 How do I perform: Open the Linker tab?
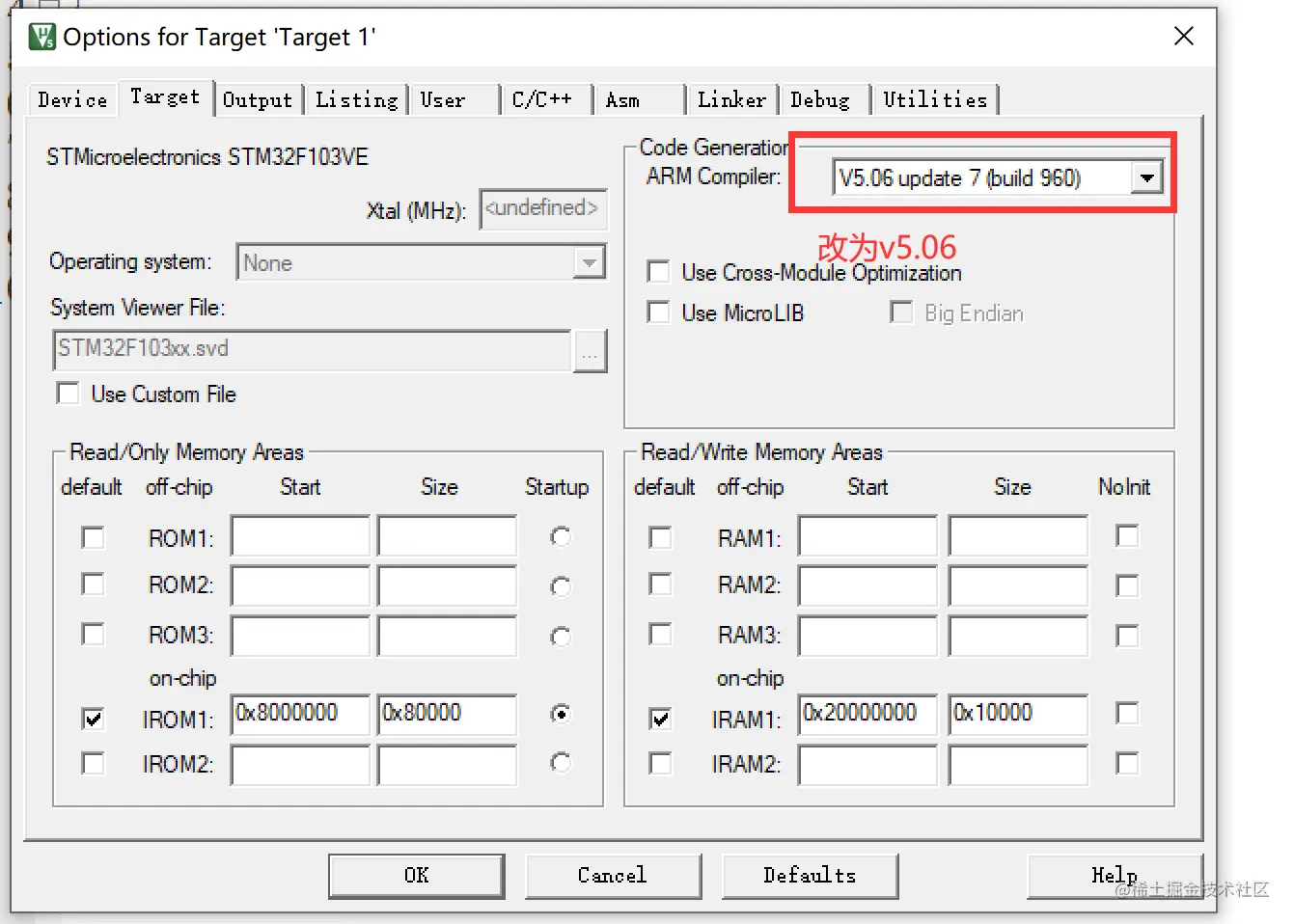click(731, 100)
